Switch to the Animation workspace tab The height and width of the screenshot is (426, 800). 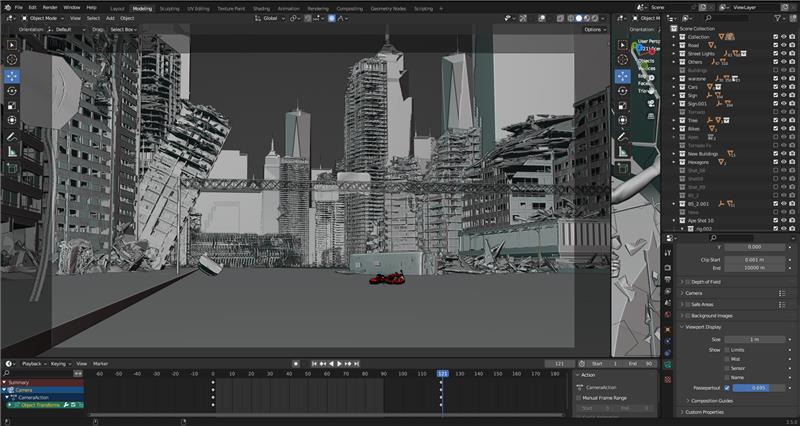(x=288, y=9)
